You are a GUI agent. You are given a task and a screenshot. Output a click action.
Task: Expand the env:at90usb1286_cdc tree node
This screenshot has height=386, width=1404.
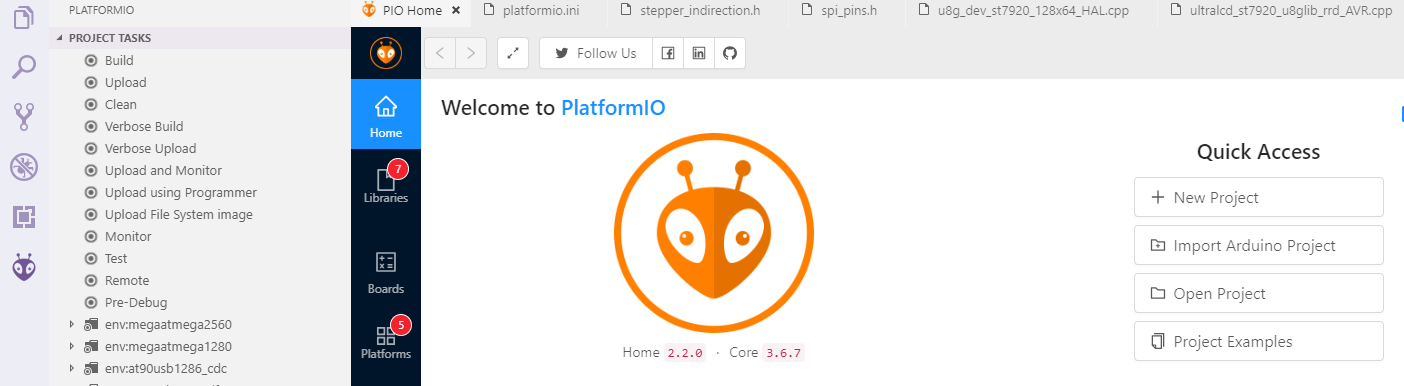(71, 369)
